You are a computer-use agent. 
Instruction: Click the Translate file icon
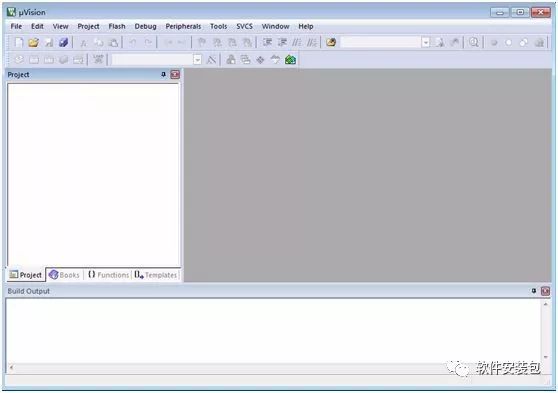(x=19, y=59)
